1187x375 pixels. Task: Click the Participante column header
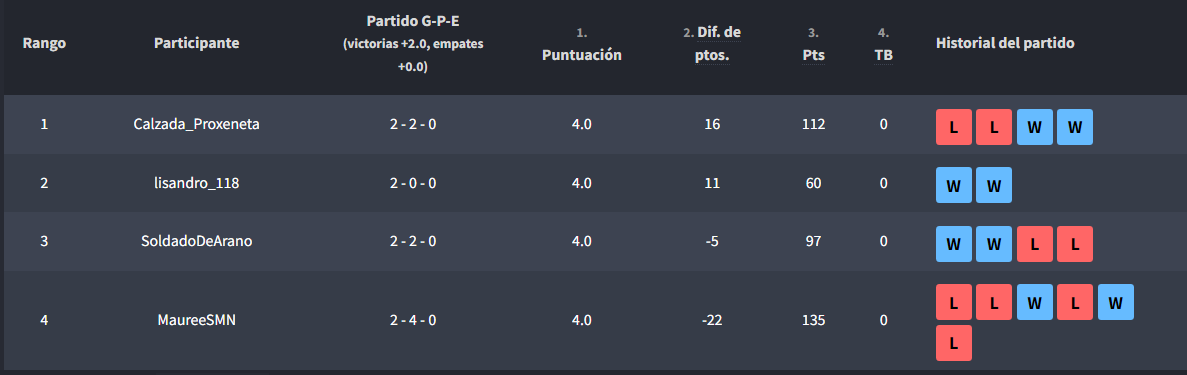[x=196, y=43]
